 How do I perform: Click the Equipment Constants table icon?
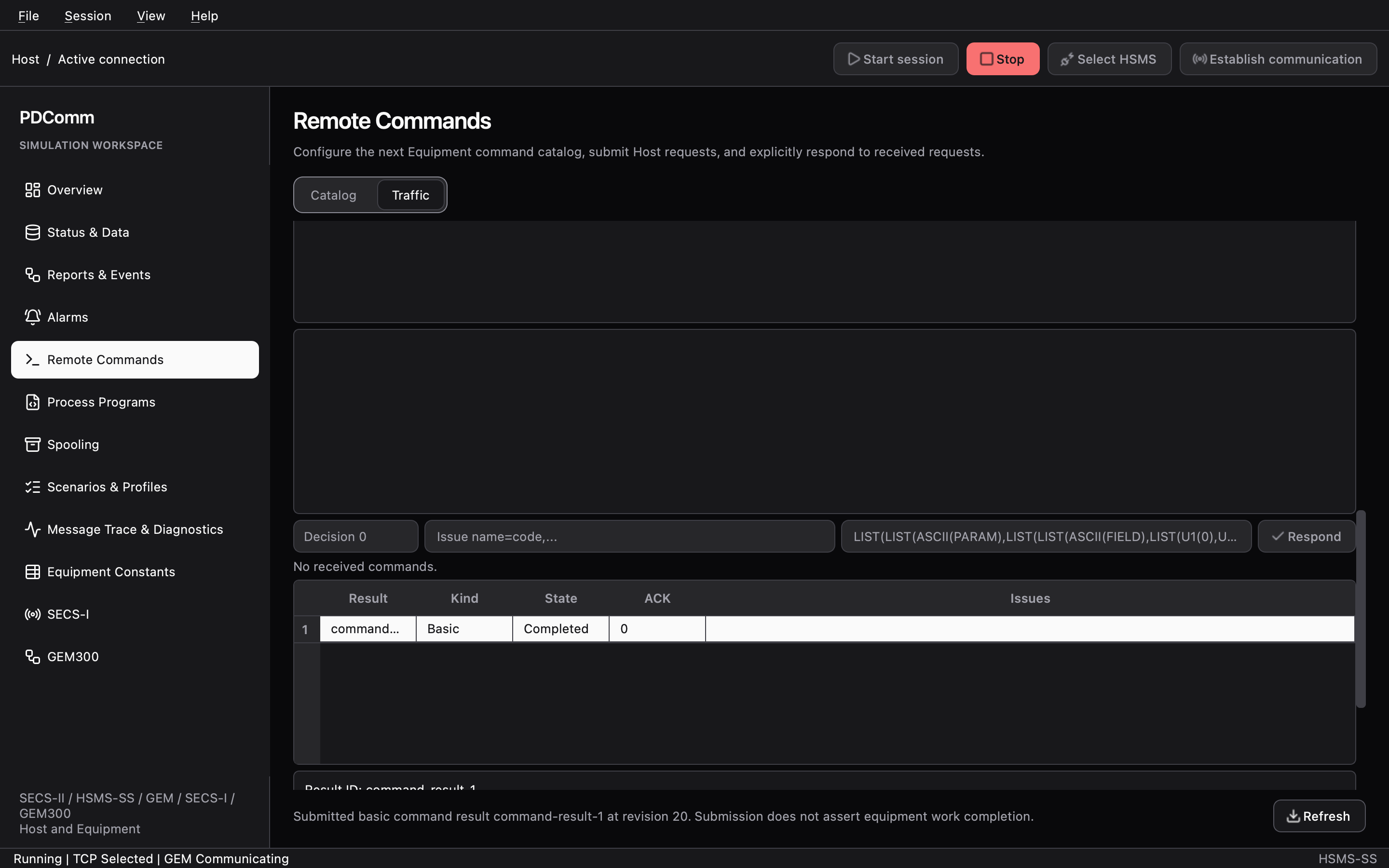32,572
